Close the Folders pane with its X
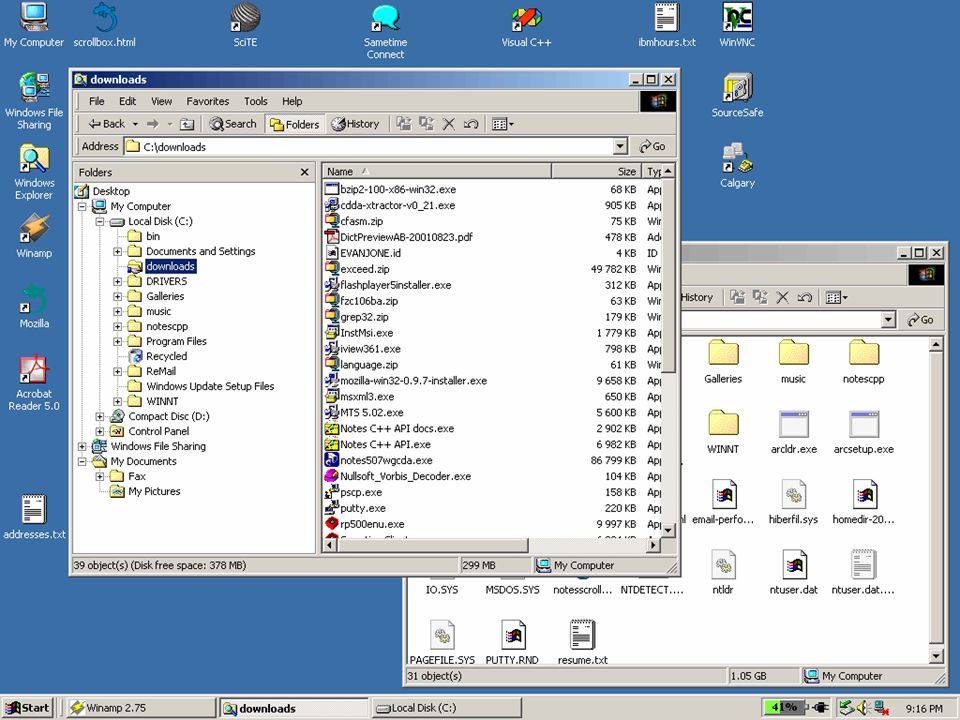The width and height of the screenshot is (960, 720). click(x=304, y=172)
